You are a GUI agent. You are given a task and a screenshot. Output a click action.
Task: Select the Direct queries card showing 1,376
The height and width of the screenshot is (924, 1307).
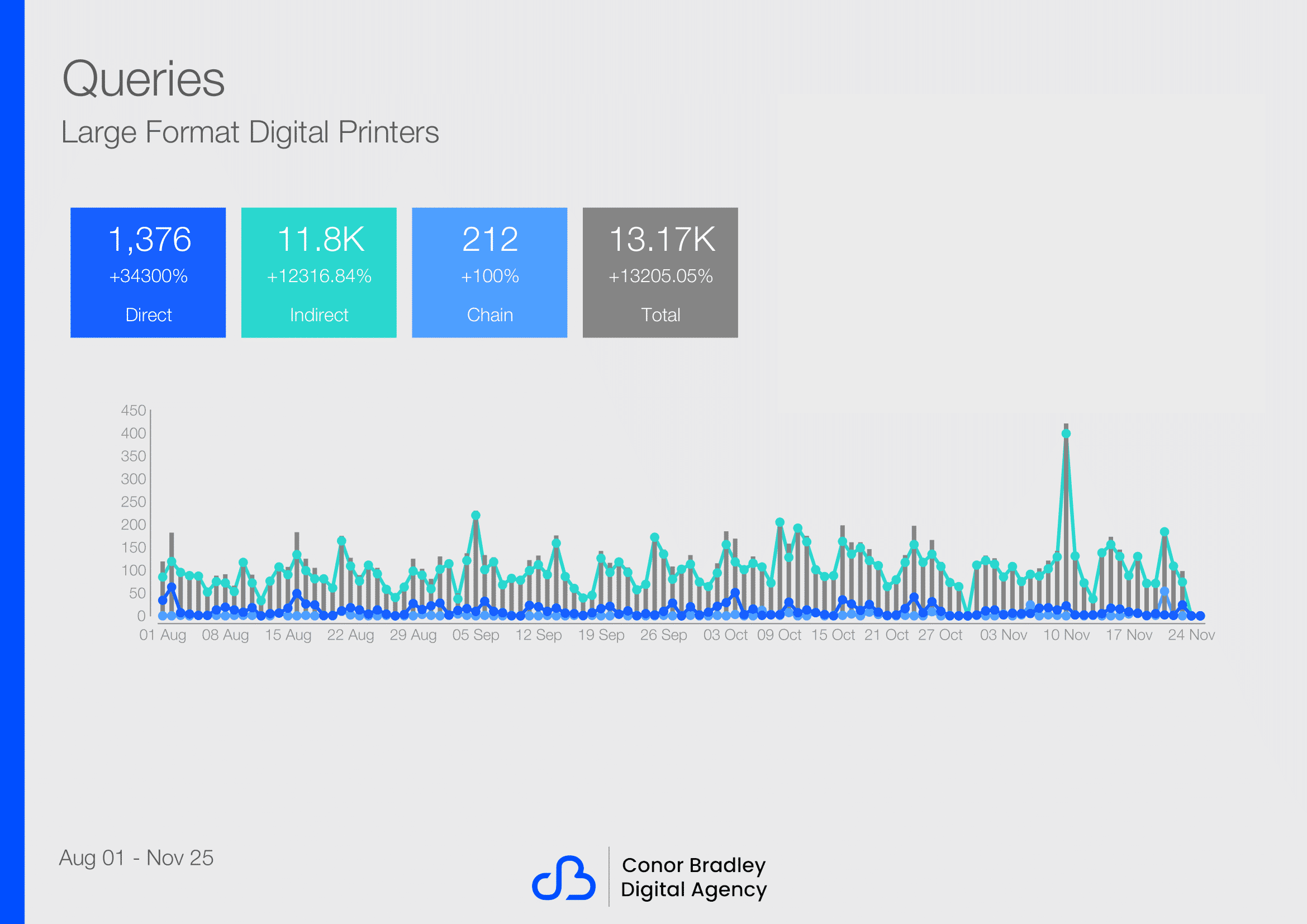[148, 273]
